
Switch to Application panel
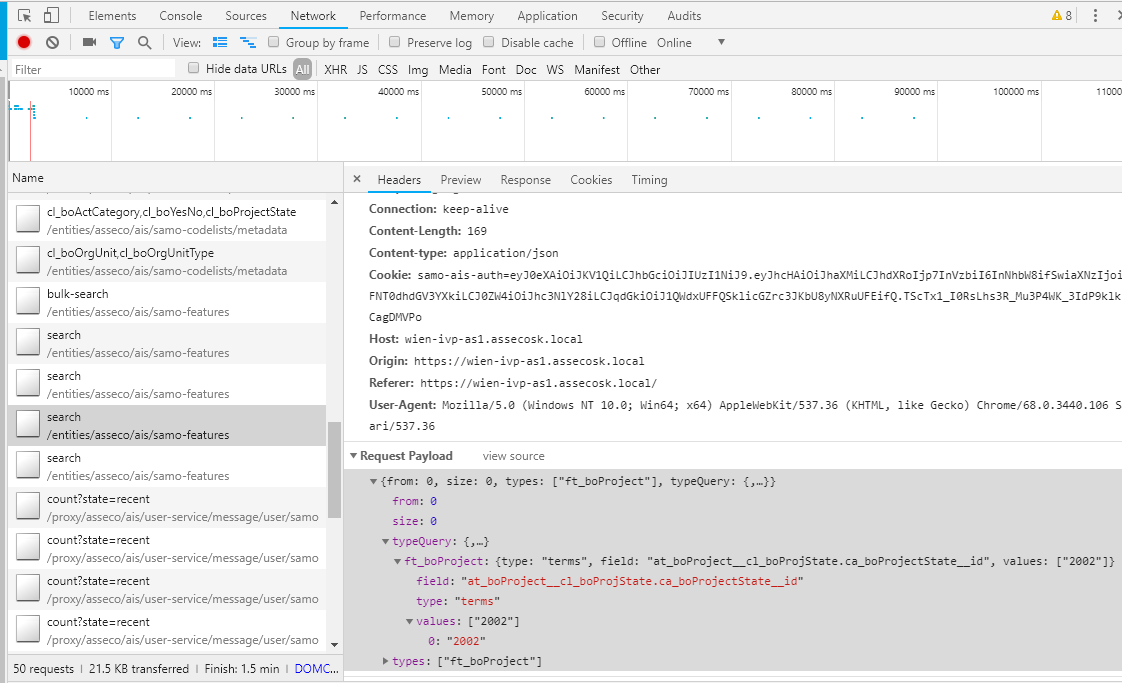click(547, 15)
